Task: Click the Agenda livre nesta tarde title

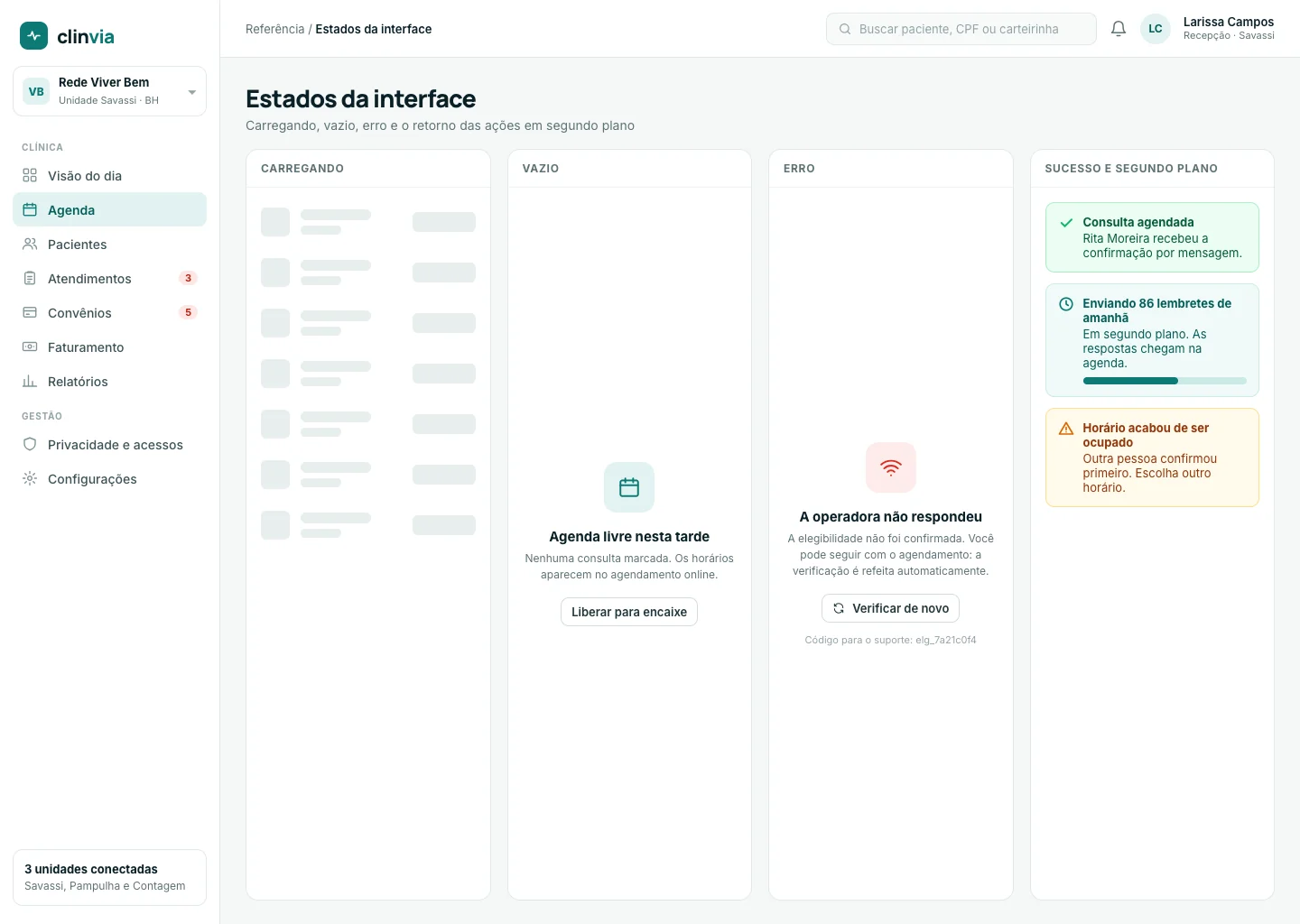Action: pos(629,537)
